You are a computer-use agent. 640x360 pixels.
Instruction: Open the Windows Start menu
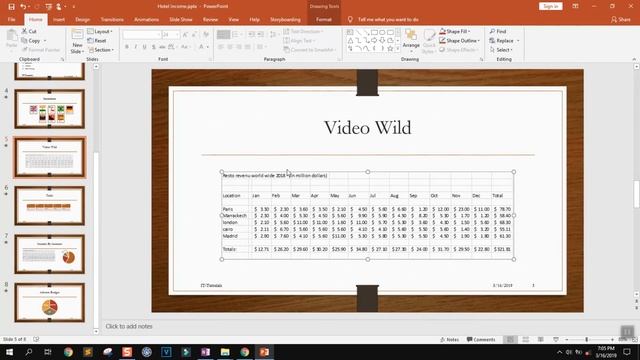[9, 352]
